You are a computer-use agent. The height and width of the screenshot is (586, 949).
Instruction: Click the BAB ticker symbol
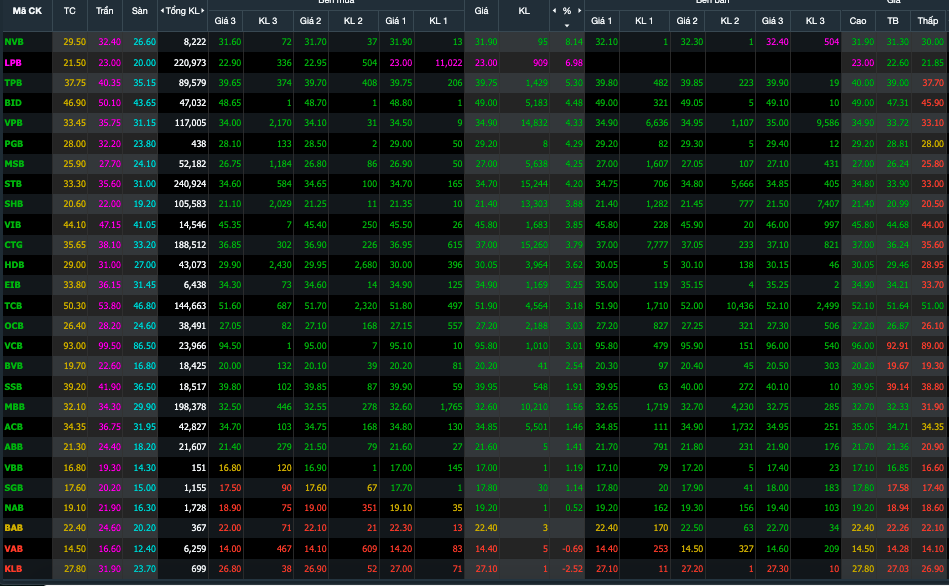click(13, 527)
